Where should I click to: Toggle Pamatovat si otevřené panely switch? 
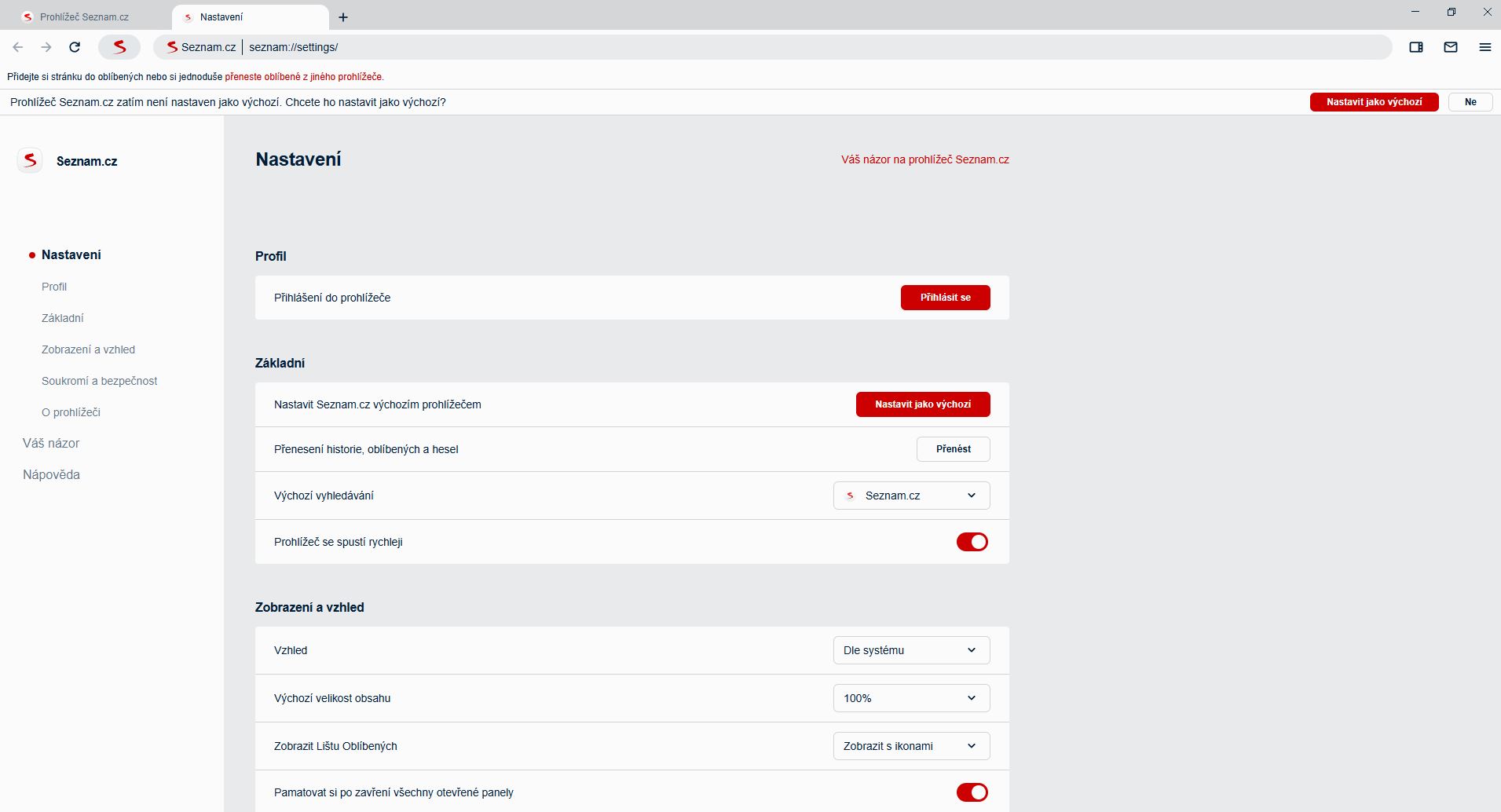[x=972, y=792]
